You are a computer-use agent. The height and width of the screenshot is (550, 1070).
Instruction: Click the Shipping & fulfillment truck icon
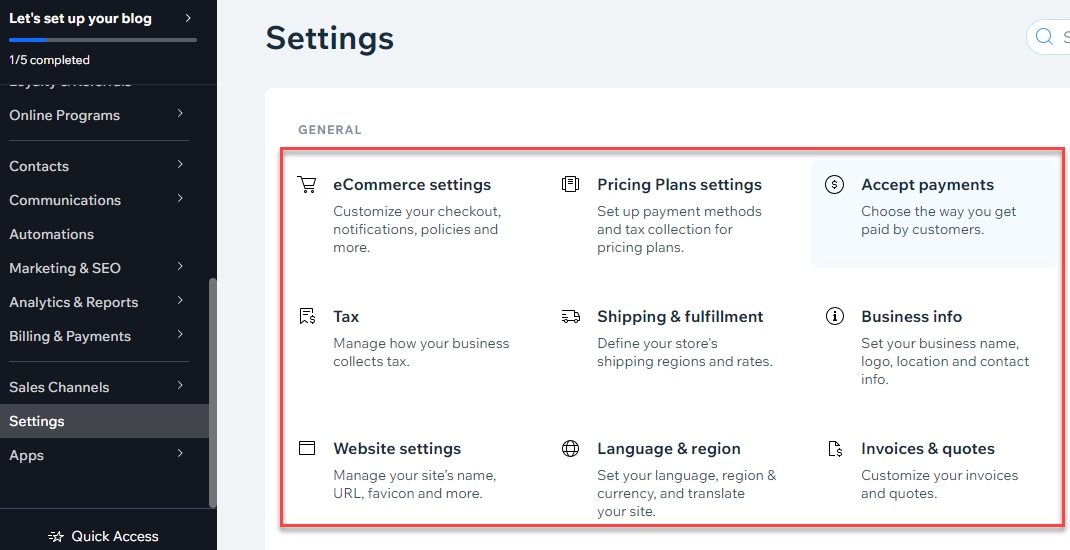click(570, 317)
